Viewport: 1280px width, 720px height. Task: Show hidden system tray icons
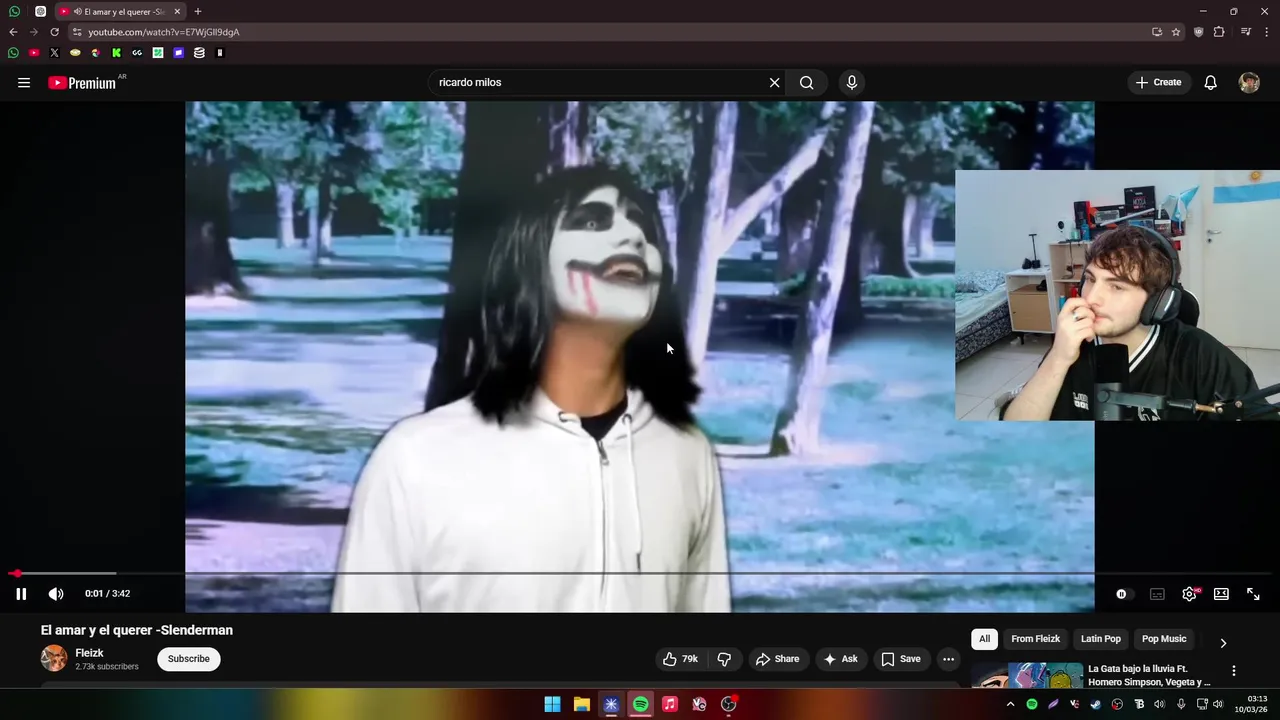coord(1010,704)
